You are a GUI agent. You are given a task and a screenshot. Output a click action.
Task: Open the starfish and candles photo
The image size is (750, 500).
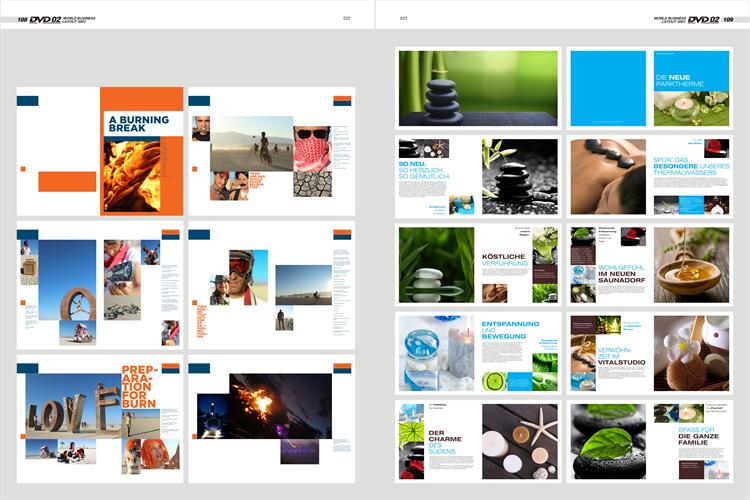pyautogui.click(x=519, y=440)
